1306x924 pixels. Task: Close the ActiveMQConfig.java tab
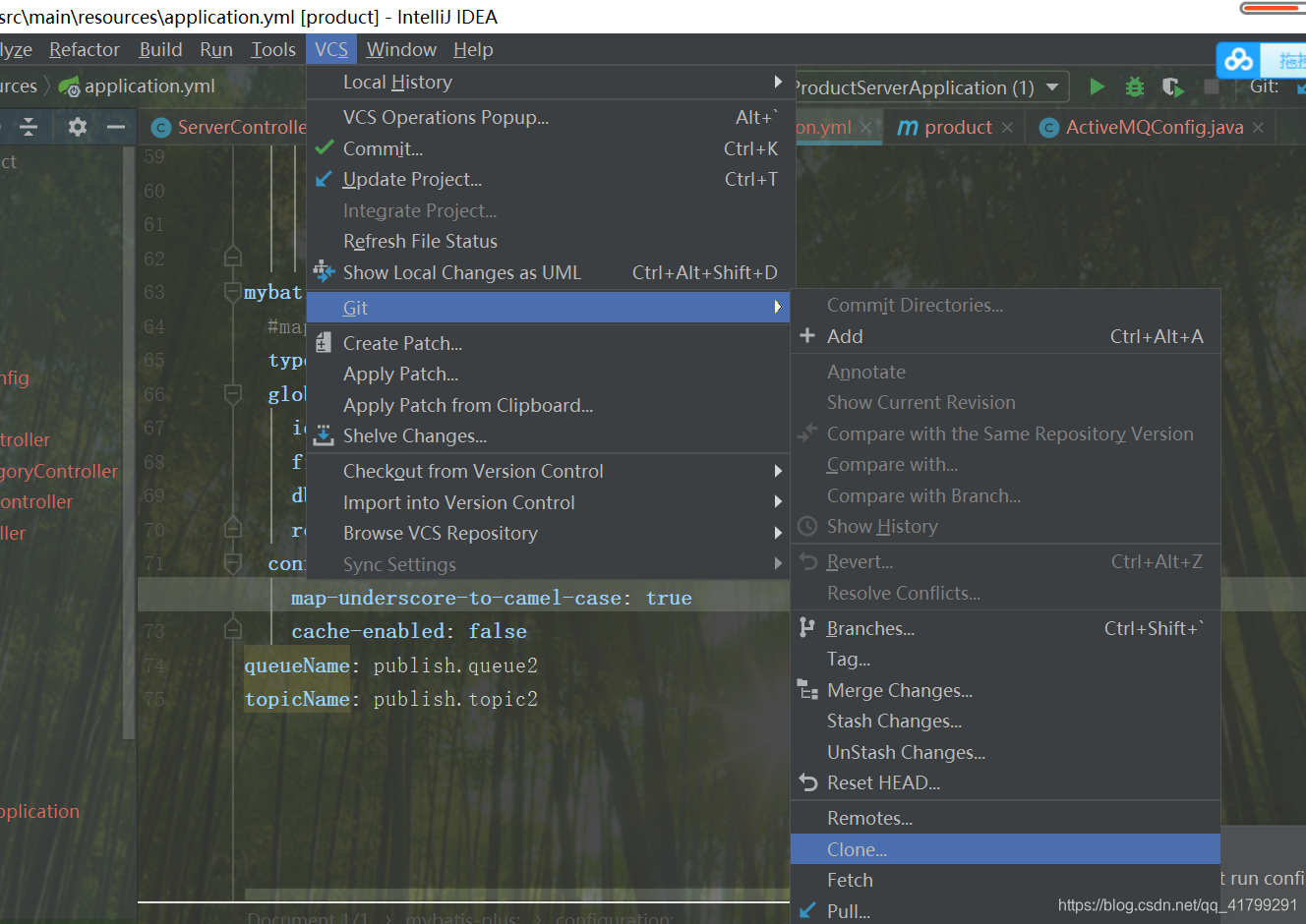tap(1258, 128)
